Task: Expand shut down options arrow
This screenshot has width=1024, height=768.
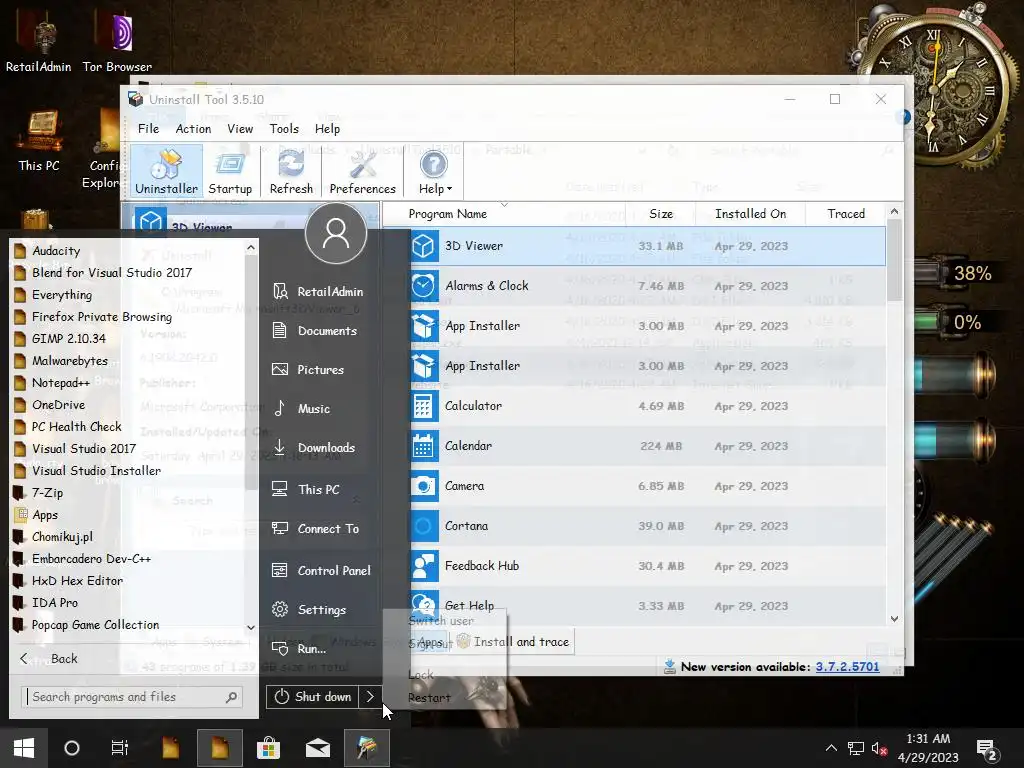Action: point(370,697)
